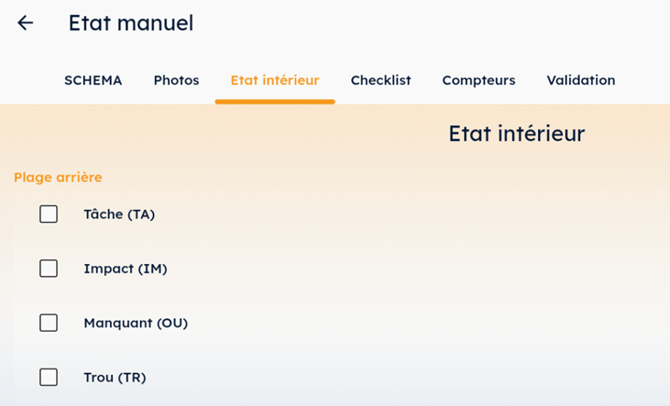
Task: Click the large "Etat intérieur" heading
Action: 516,134
